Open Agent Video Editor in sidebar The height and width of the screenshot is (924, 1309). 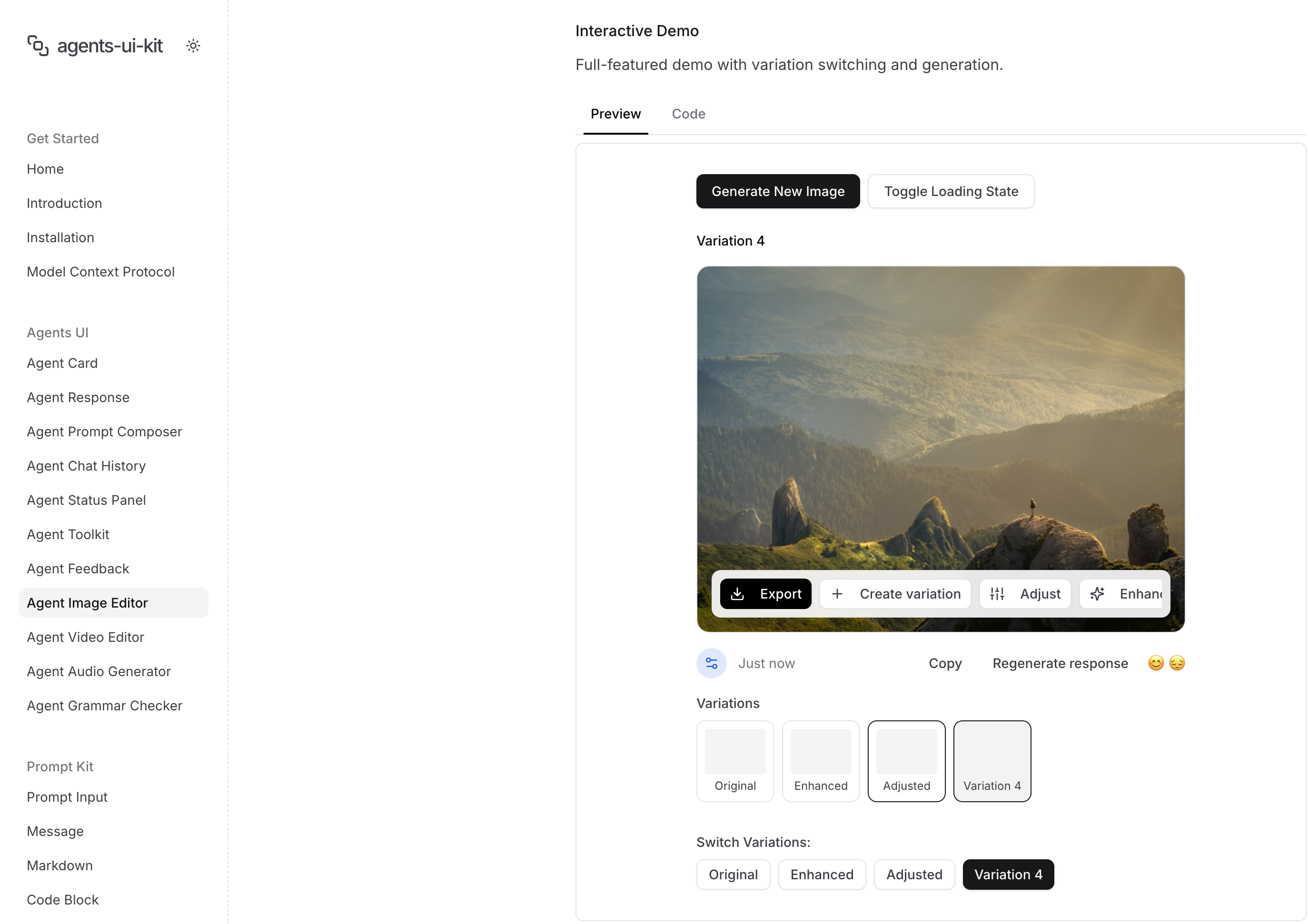(x=86, y=637)
